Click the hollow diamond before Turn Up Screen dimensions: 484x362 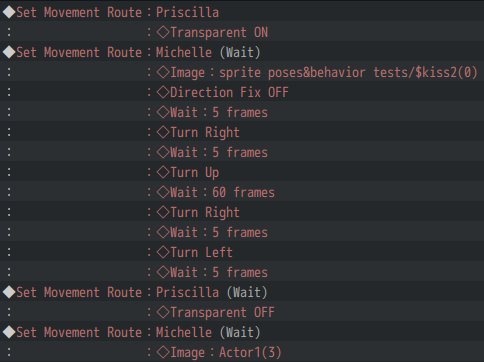click(x=163, y=172)
